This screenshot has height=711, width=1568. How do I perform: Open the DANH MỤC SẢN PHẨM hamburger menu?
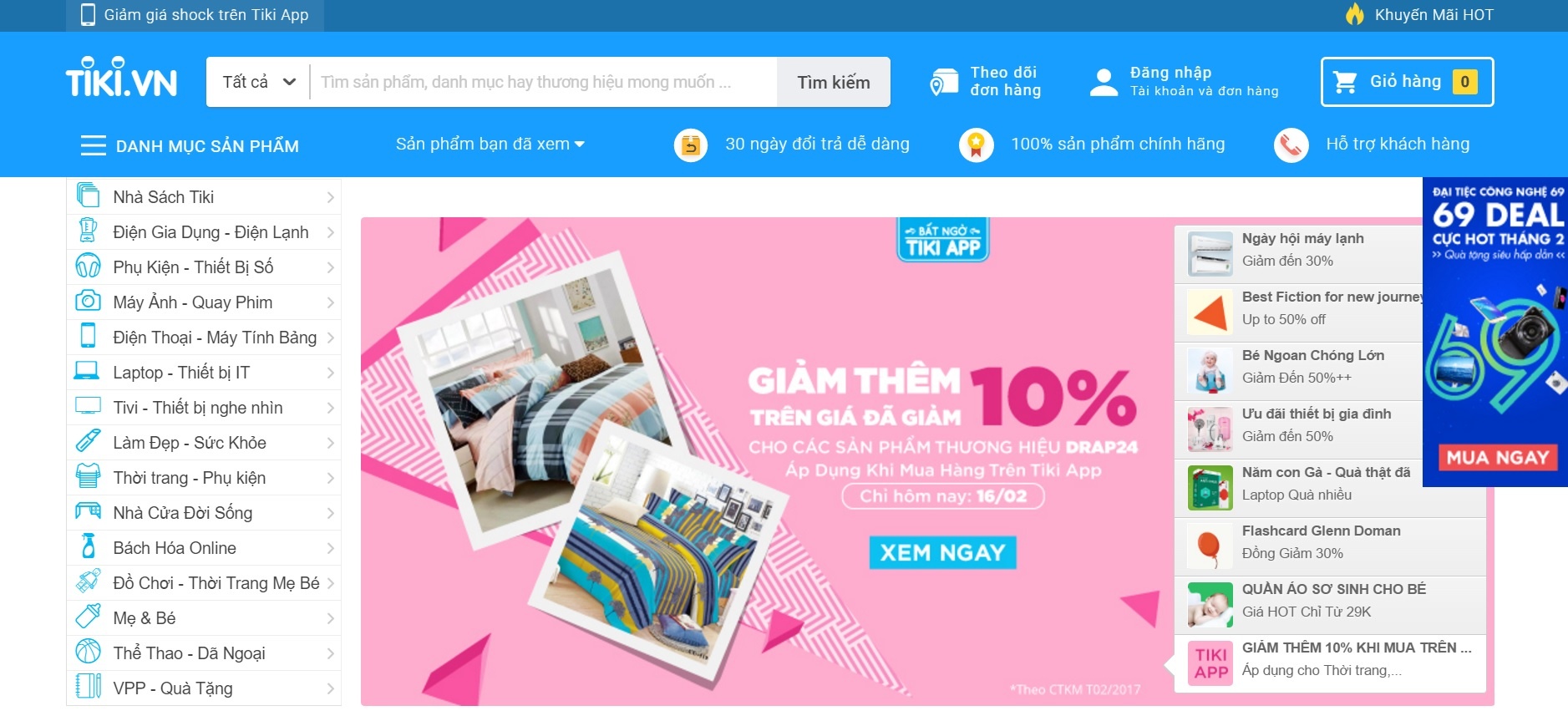(x=93, y=145)
